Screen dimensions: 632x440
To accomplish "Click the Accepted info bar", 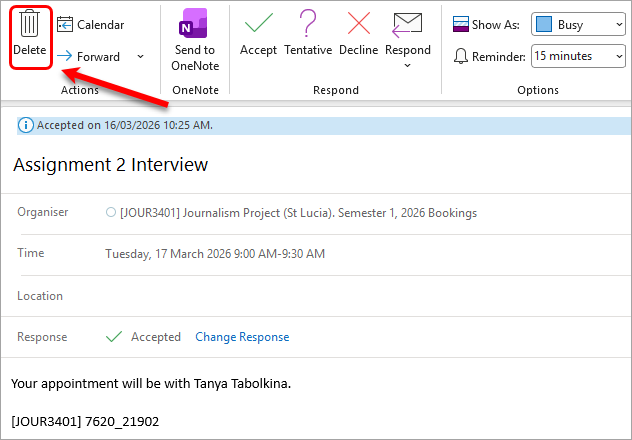I will pos(324,125).
